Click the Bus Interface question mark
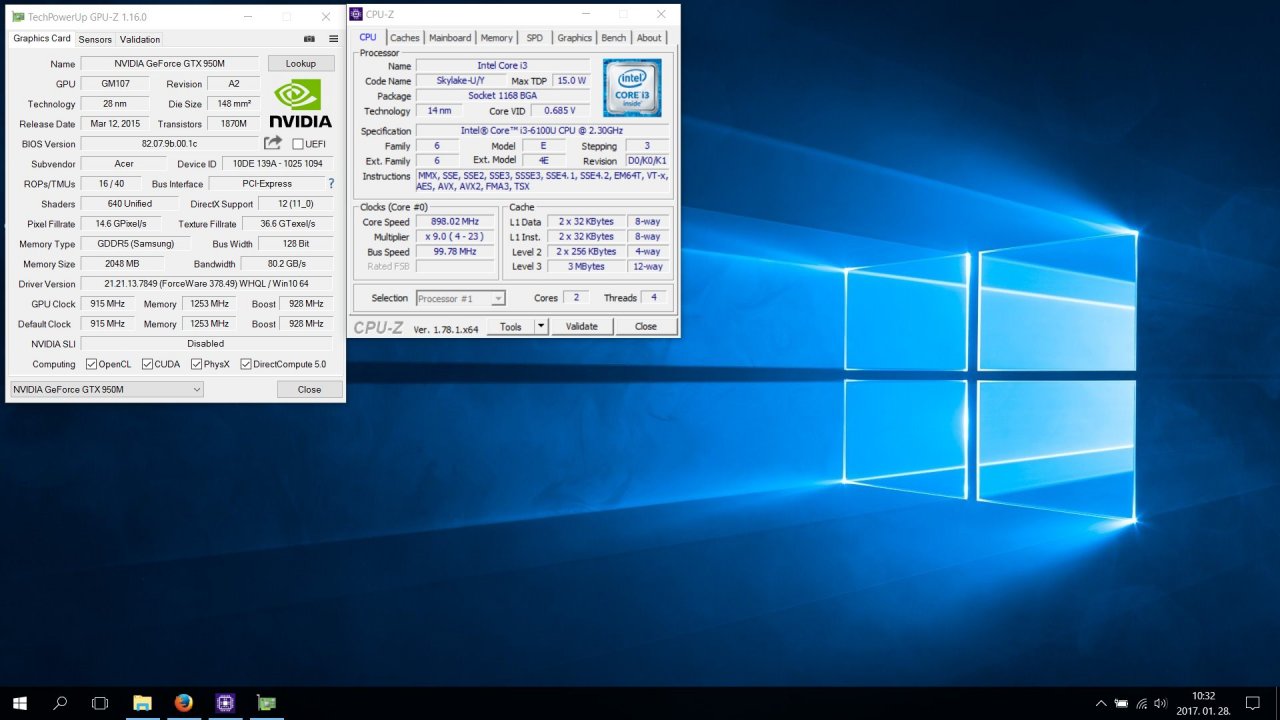This screenshot has height=720, width=1280. click(x=331, y=184)
